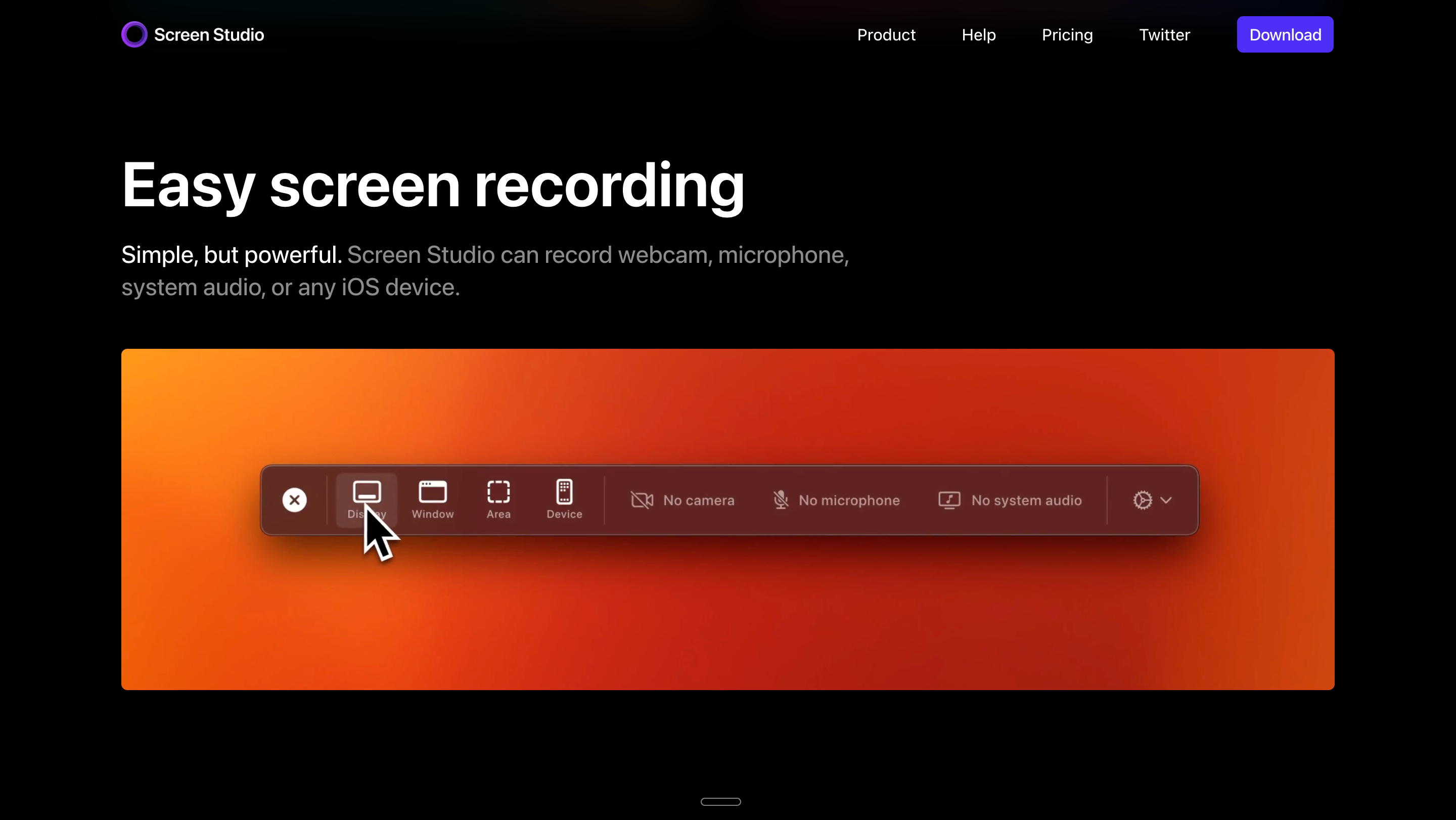The image size is (1456, 820).
Task: Open the Twitter link
Action: (1164, 35)
